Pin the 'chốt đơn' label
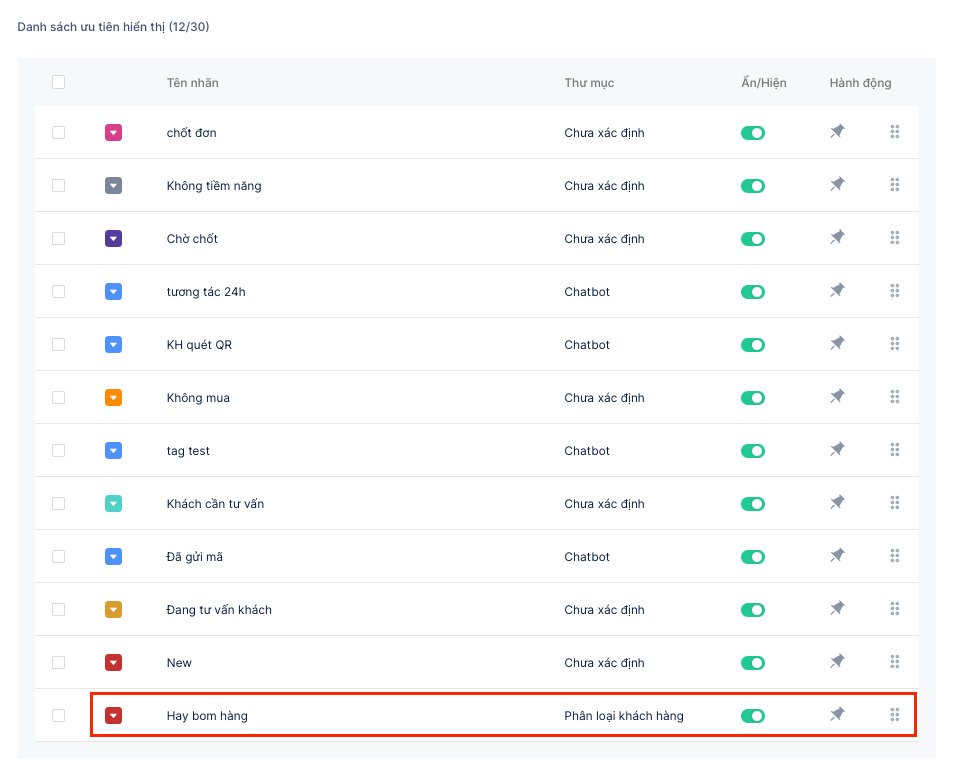The width and height of the screenshot is (965, 771). [837, 132]
